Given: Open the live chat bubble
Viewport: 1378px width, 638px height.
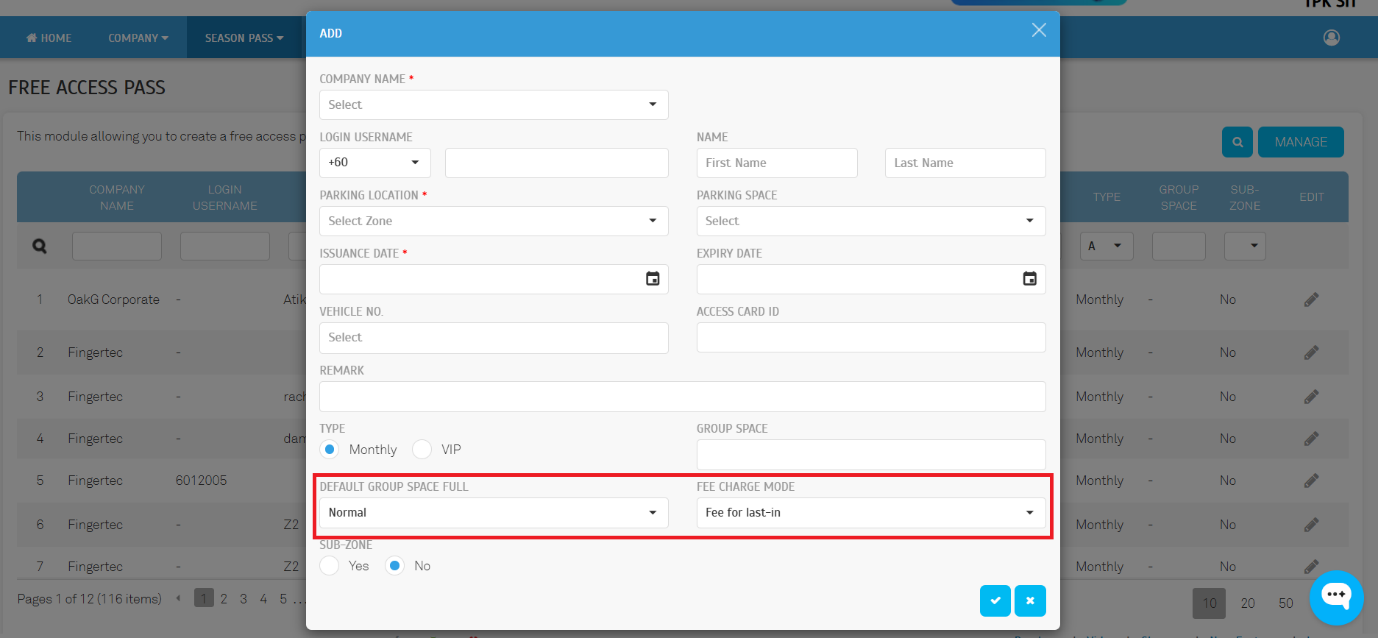Looking at the screenshot, I should point(1336,596).
